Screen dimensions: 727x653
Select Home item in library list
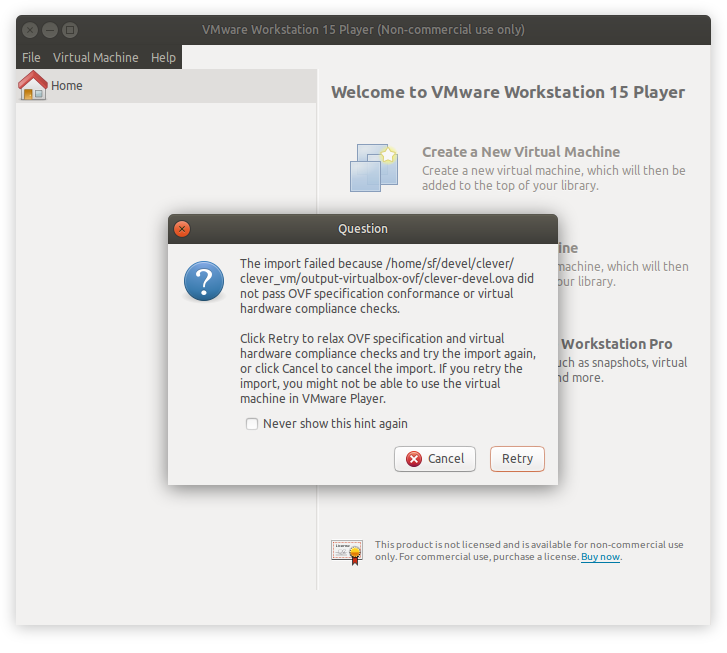(67, 86)
